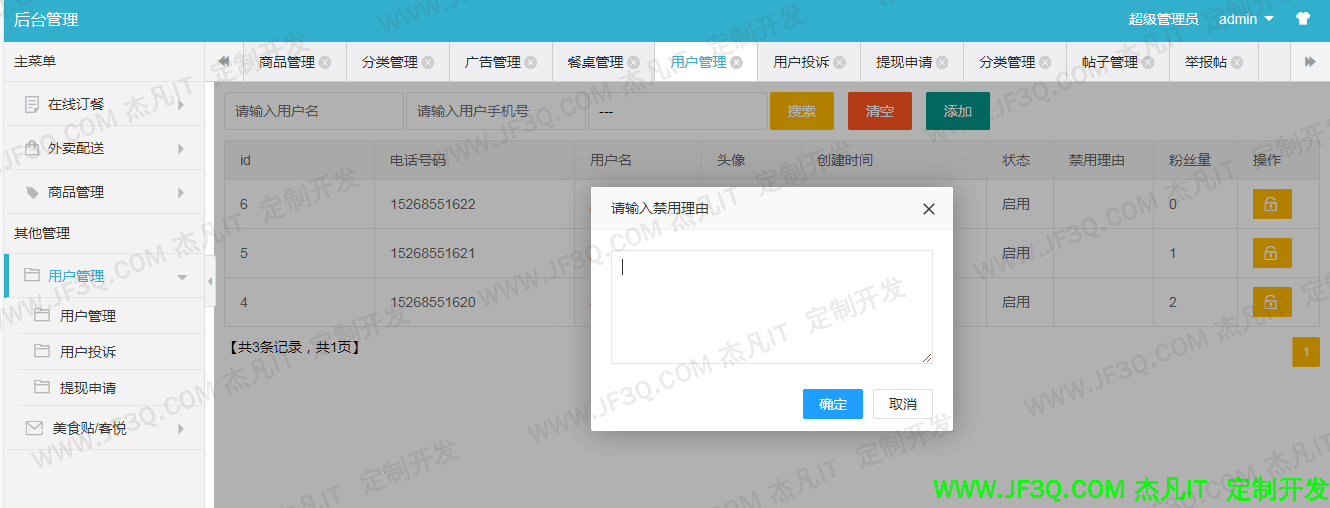Click the 请输入用户手机号 input field
Image resolution: width=1330 pixels, height=508 pixels.
click(x=496, y=111)
